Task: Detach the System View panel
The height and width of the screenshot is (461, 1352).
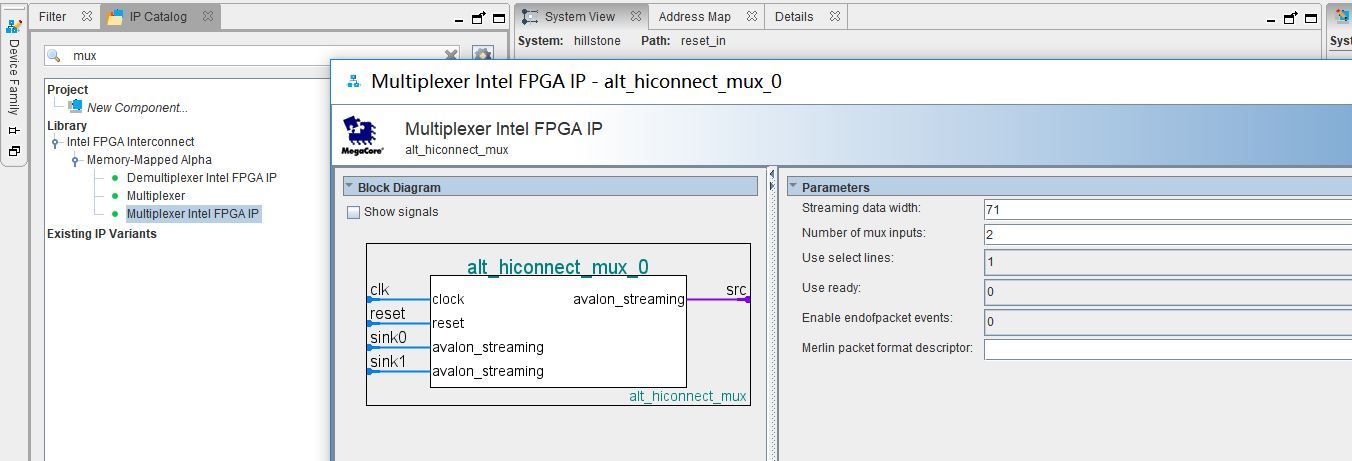Action: coord(1291,18)
